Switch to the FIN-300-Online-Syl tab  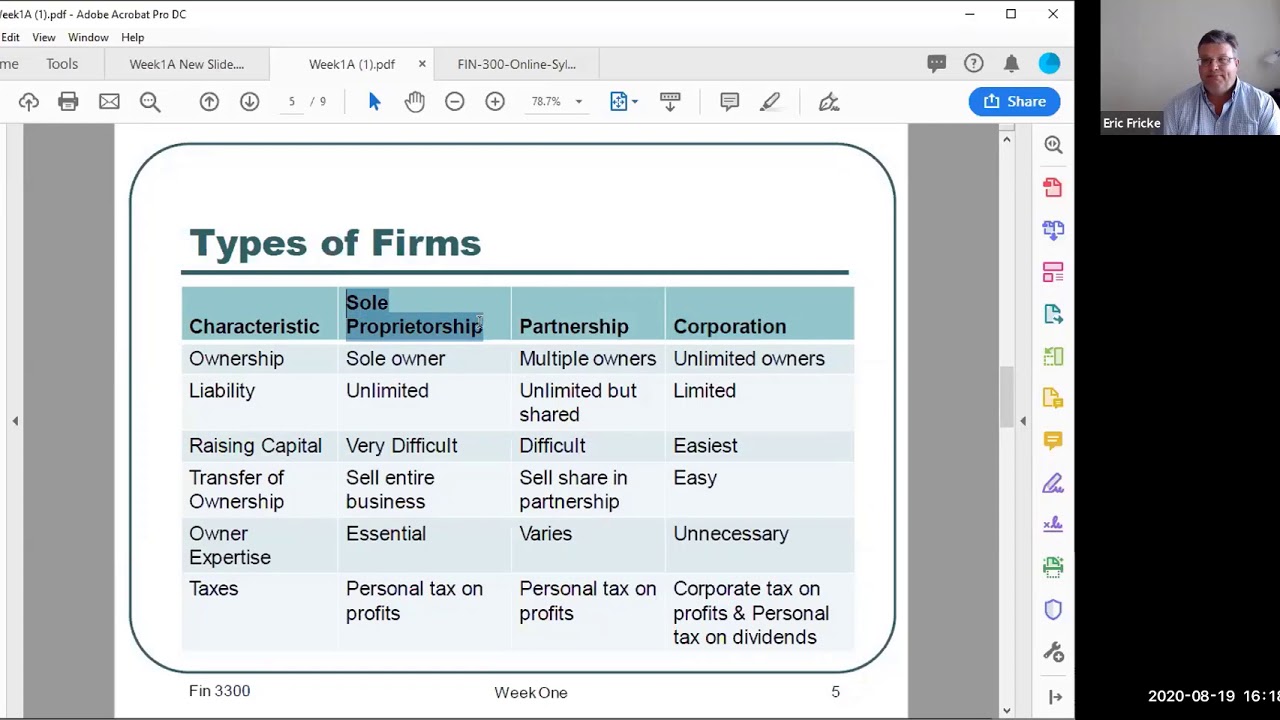pos(516,64)
